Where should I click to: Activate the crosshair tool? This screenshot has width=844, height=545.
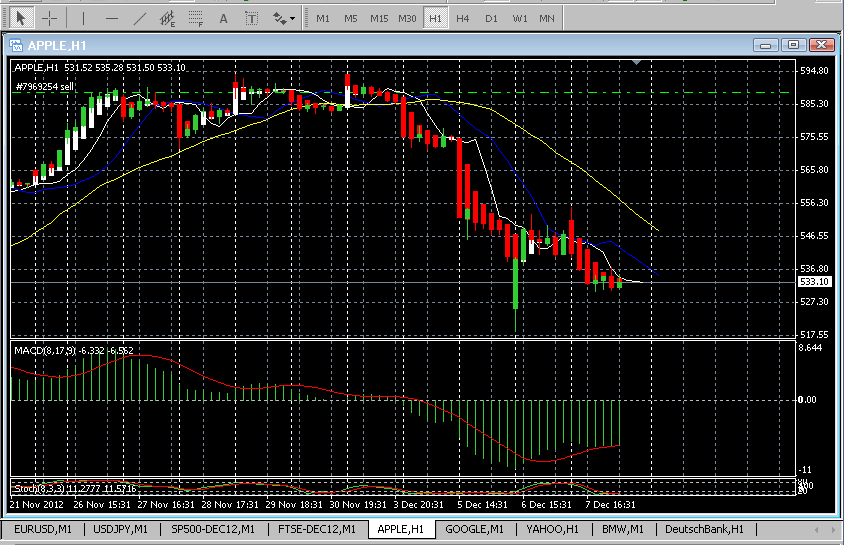pos(50,18)
